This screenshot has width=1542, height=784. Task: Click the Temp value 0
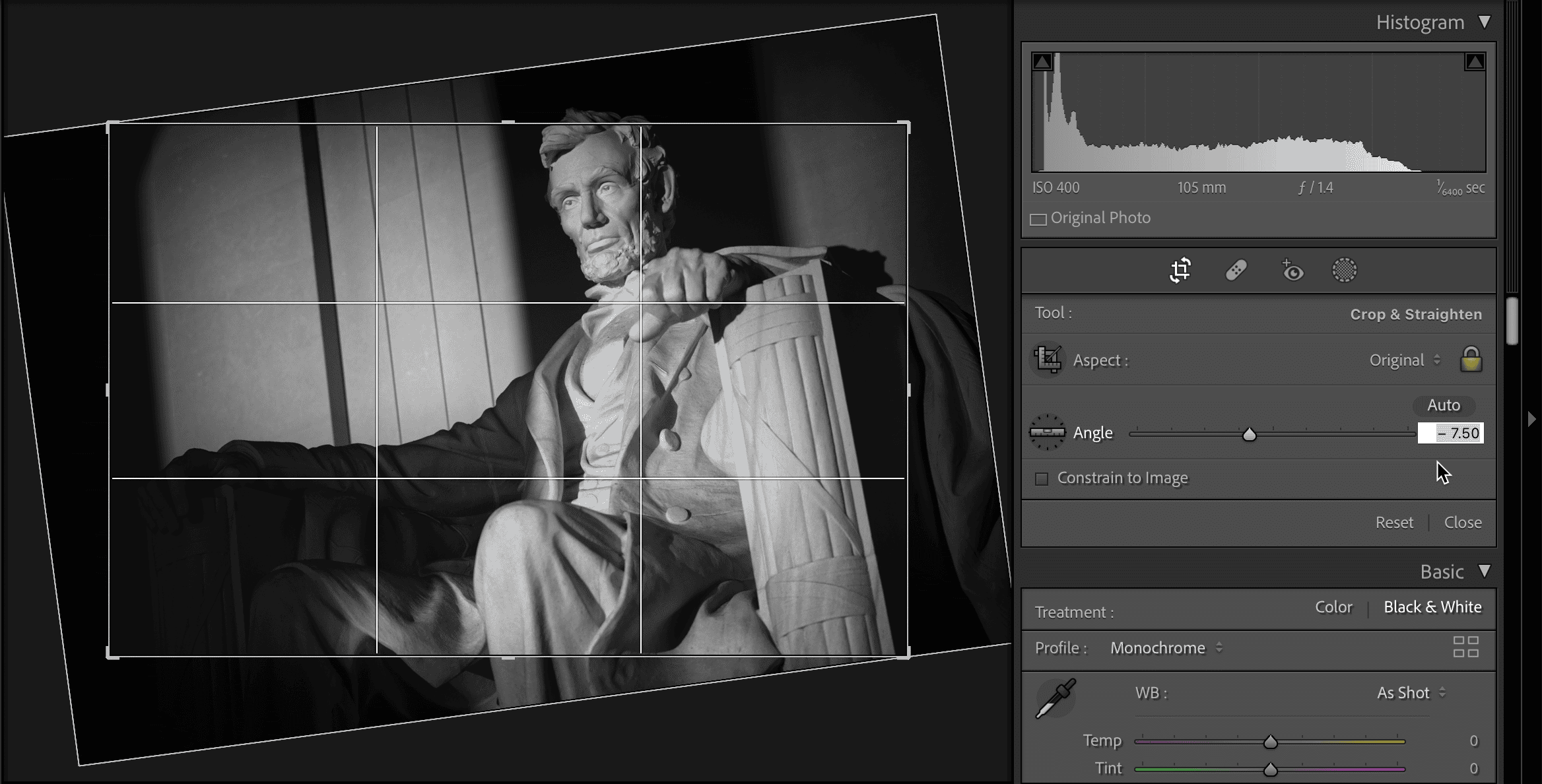[1473, 741]
